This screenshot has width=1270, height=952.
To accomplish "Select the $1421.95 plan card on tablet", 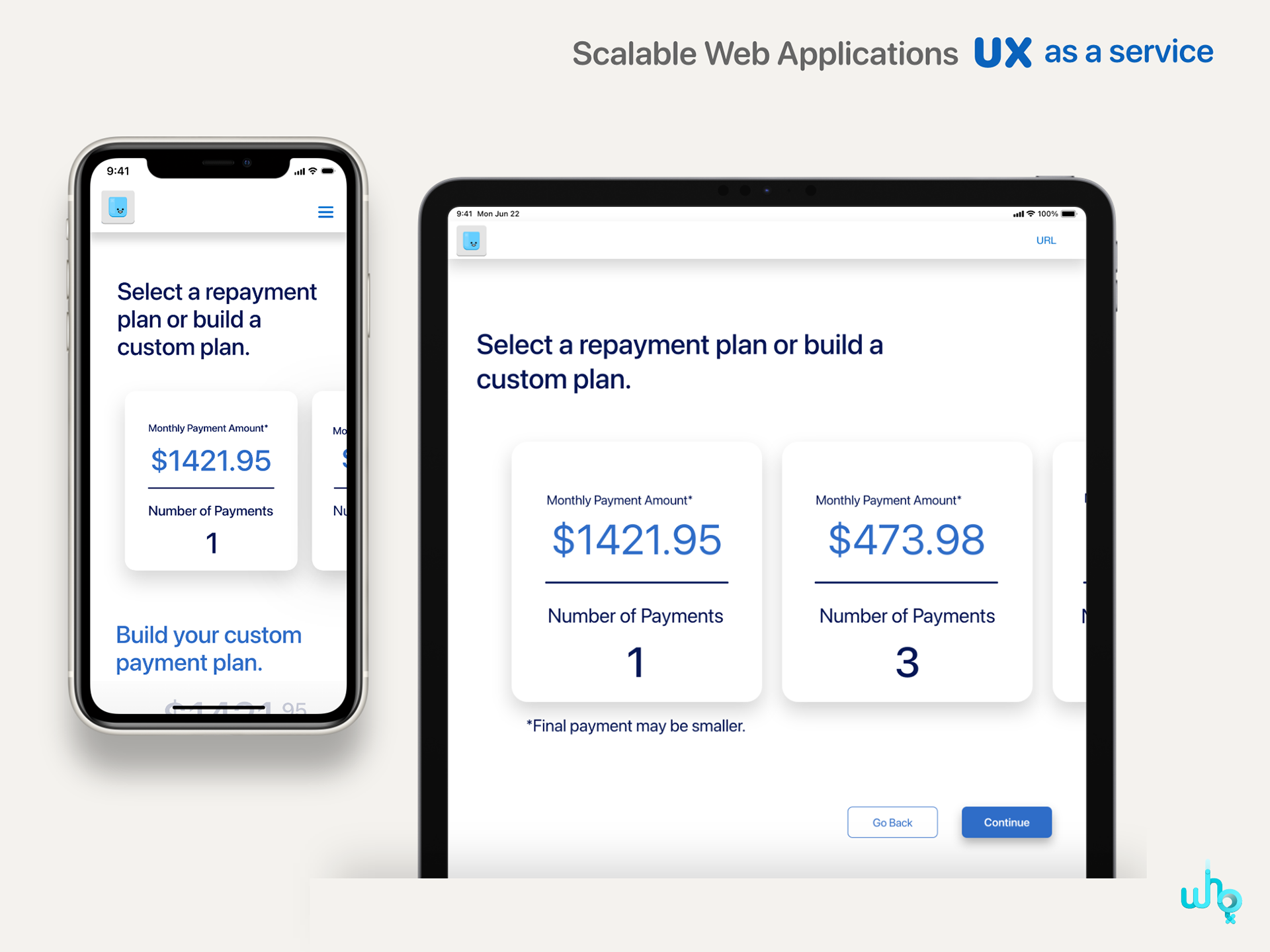I will 636,572.
